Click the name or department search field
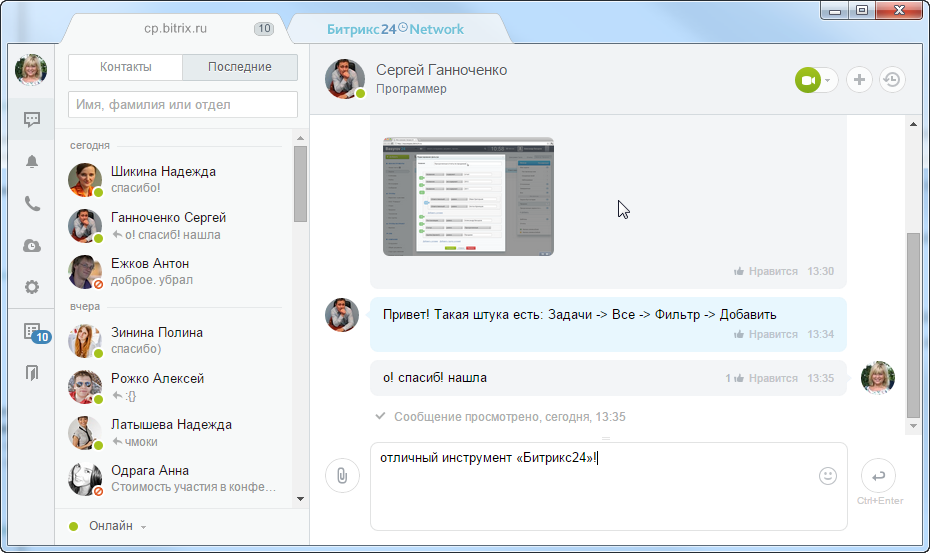Viewport: 930px width, 553px height. coord(183,105)
